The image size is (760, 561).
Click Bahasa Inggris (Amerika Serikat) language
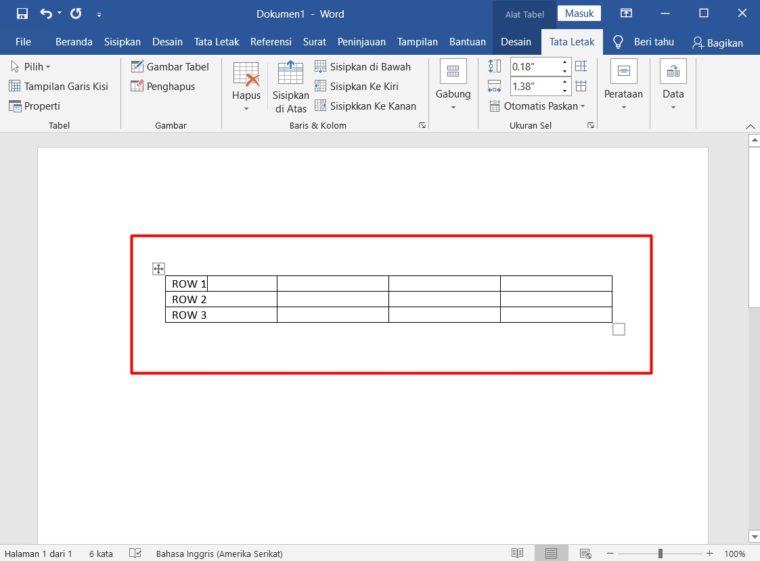[219, 553]
